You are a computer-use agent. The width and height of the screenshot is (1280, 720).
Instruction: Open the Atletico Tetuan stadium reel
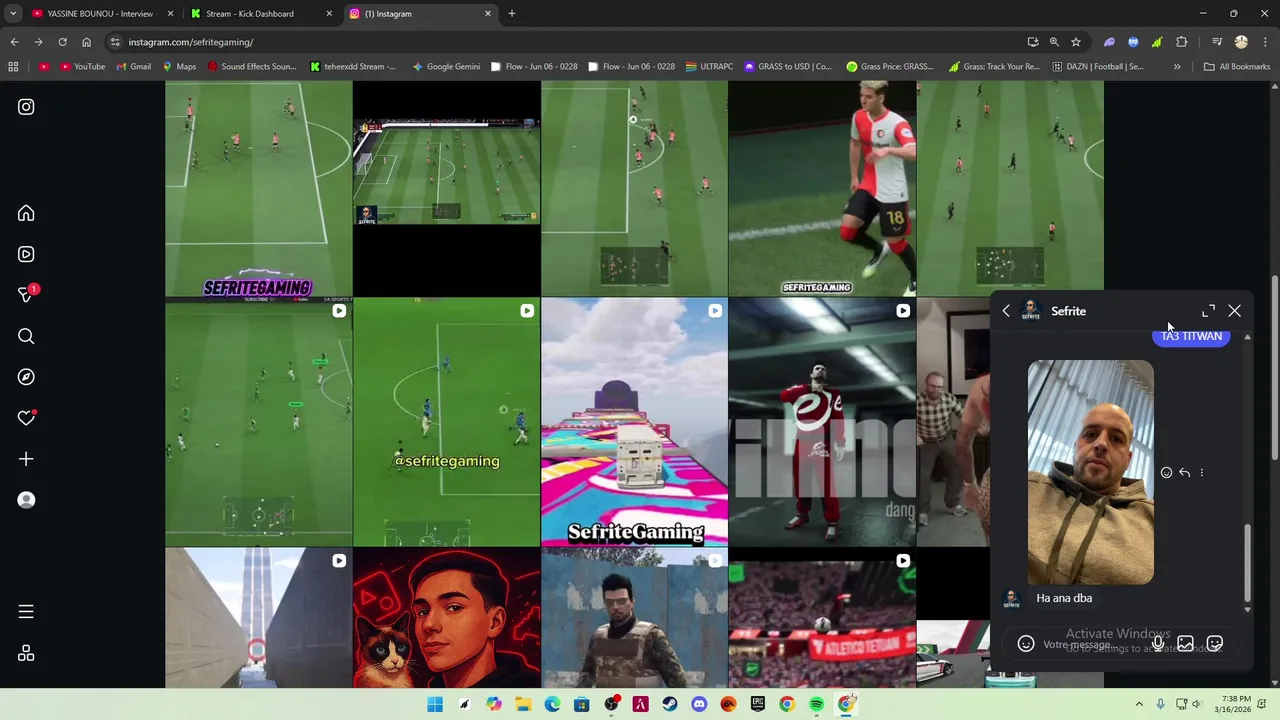point(822,618)
